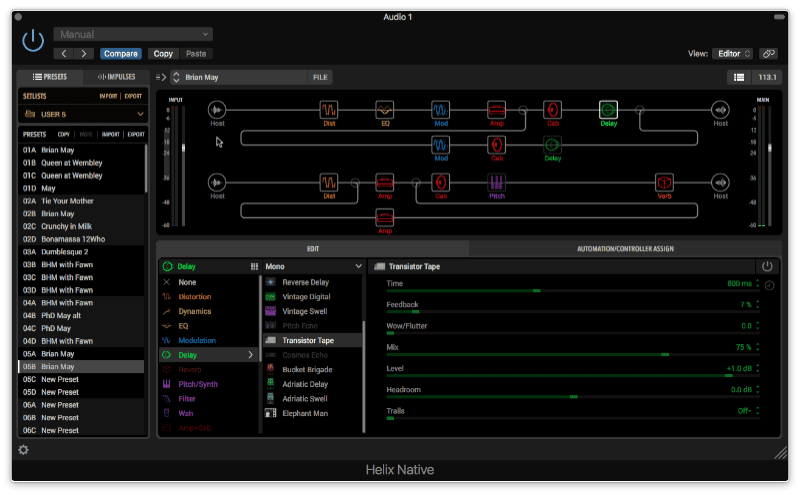Open the View Editor dropdown
The width and height of the screenshot is (800, 495).
pyautogui.click(x=732, y=54)
